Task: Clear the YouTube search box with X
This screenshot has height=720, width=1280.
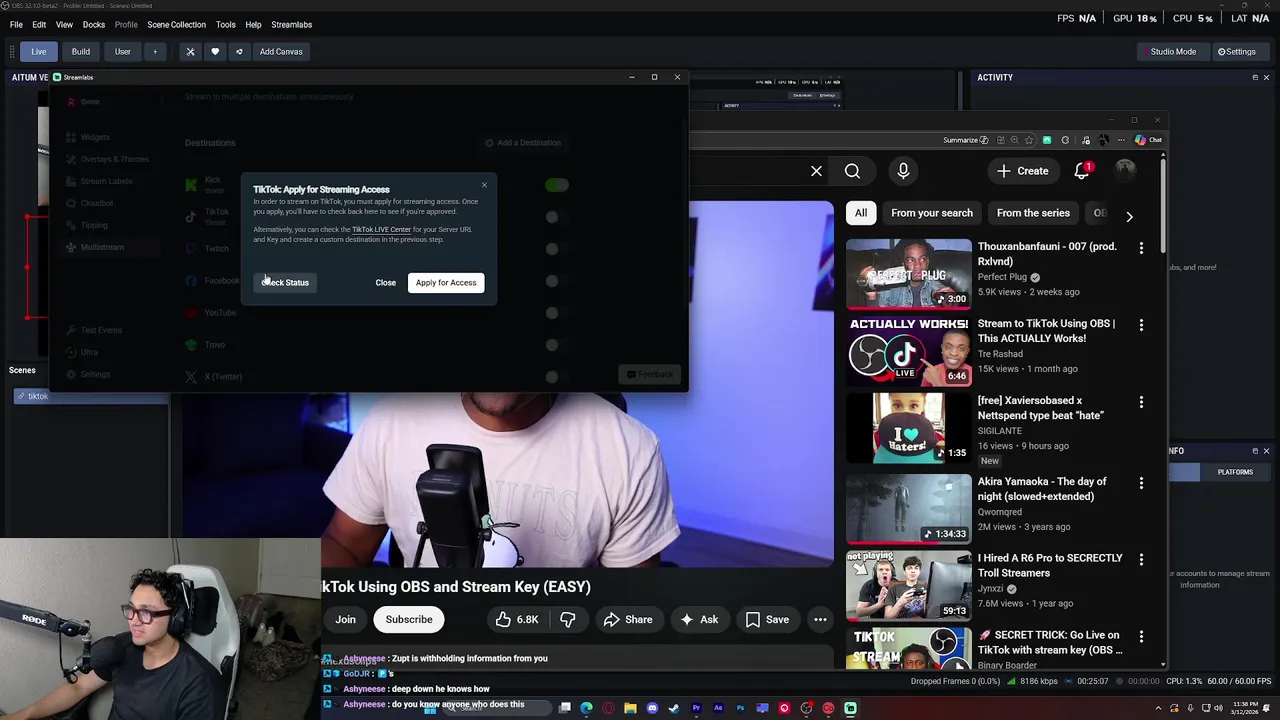Action: click(x=816, y=171)
